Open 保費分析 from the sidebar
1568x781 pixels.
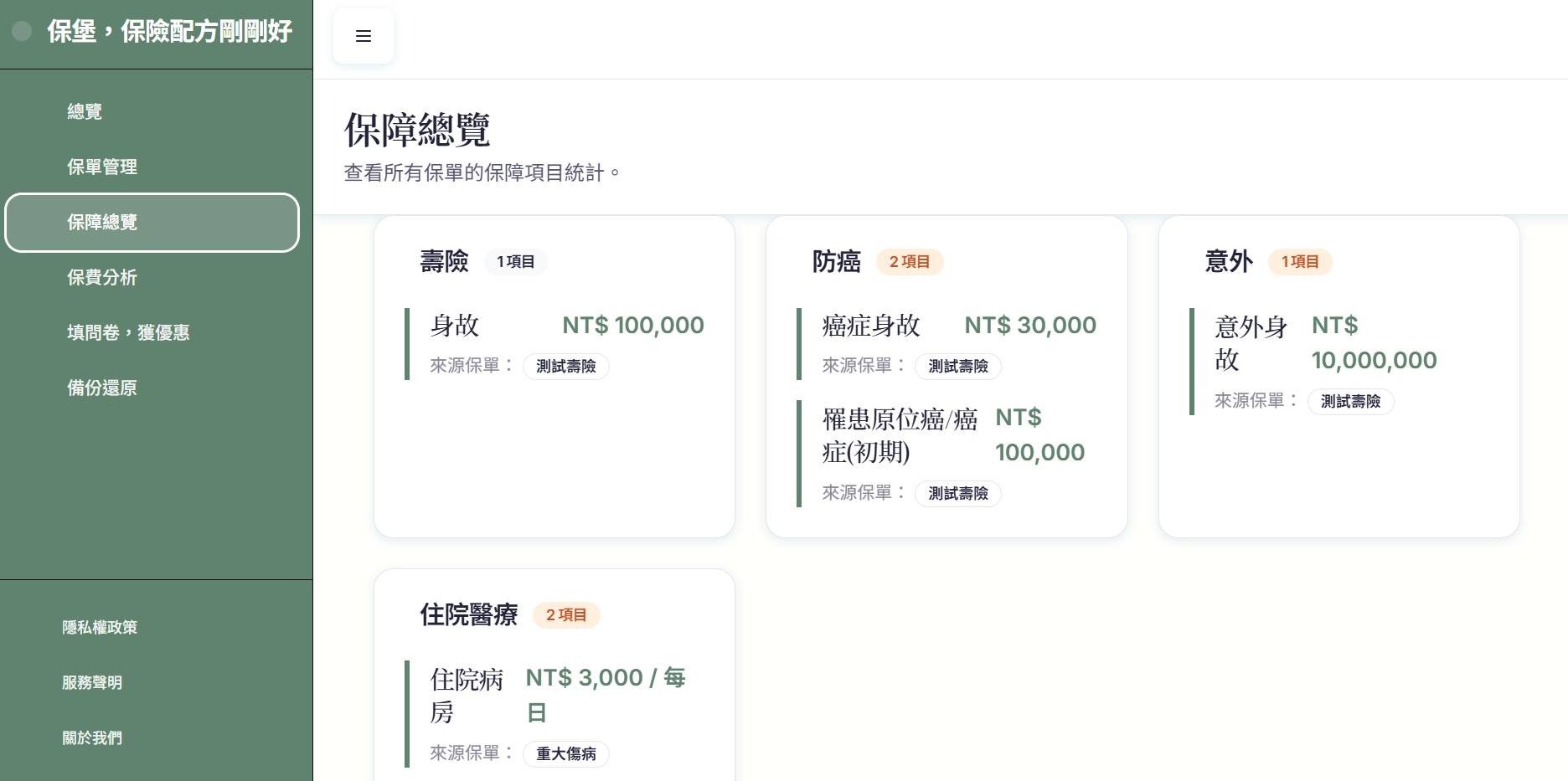(x=102, y=277)
